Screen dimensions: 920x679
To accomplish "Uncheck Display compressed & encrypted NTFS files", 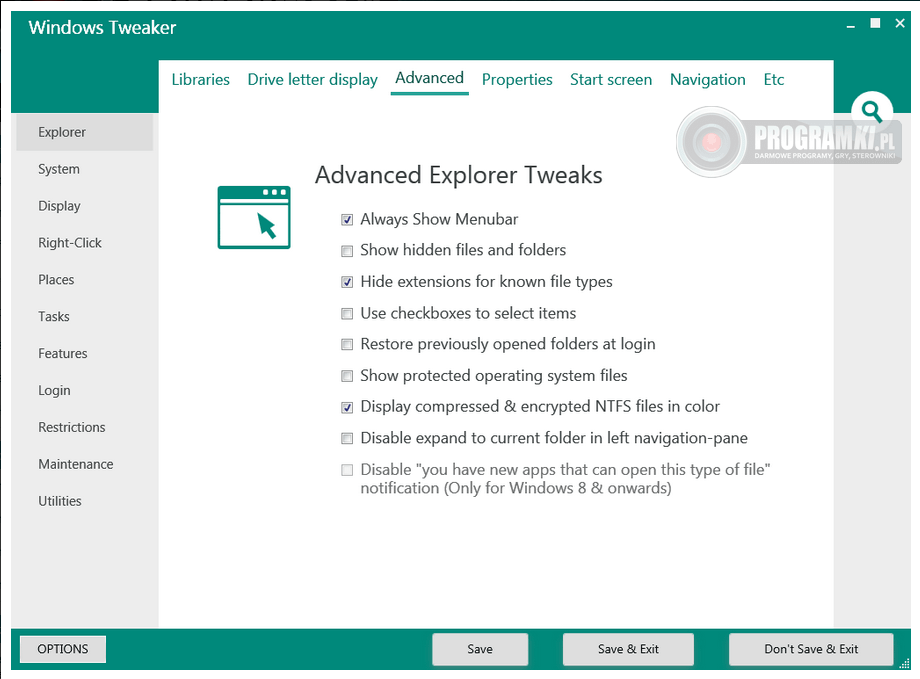I will coord(347,407).
